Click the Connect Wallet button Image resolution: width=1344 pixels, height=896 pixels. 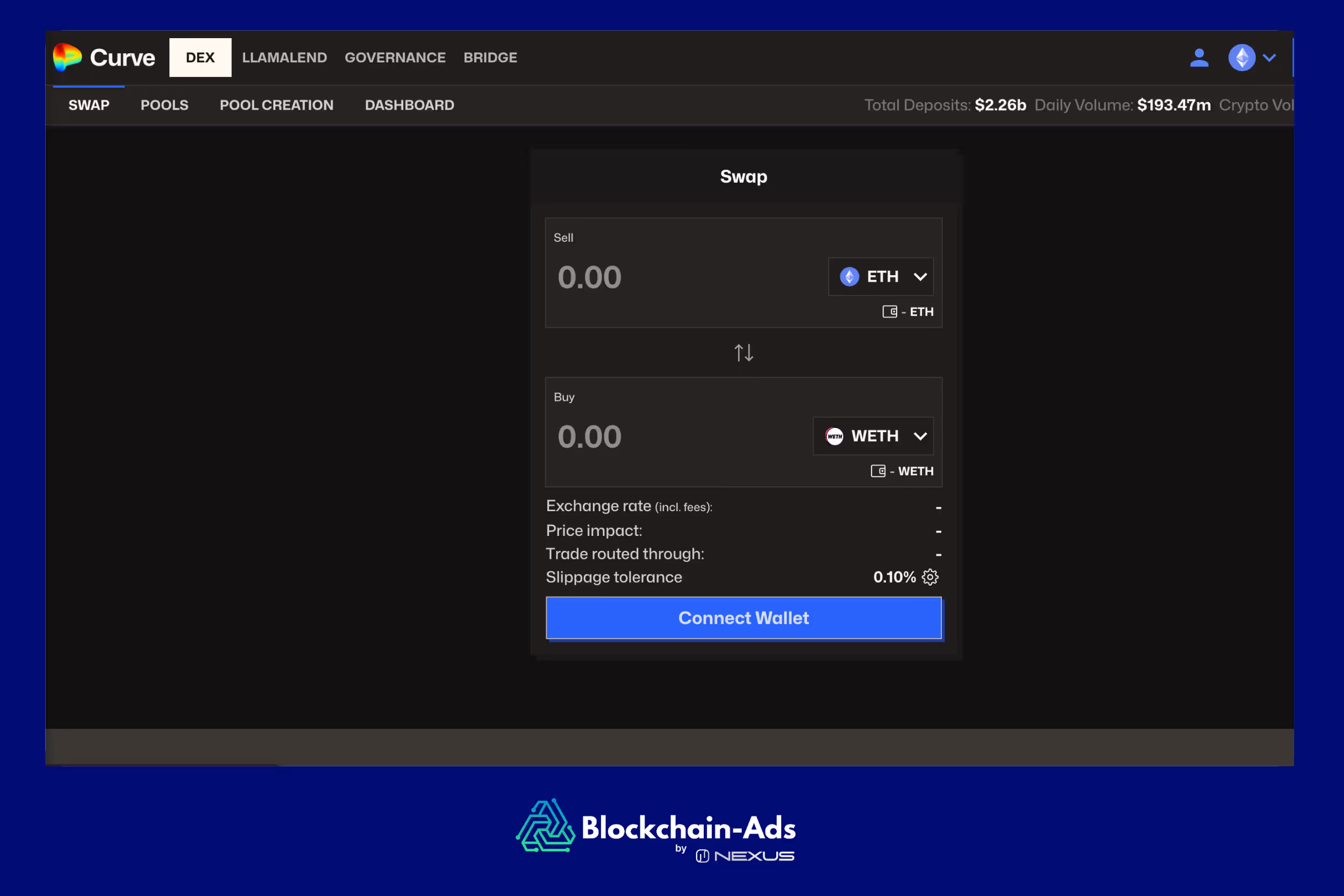tap(744, 618)
